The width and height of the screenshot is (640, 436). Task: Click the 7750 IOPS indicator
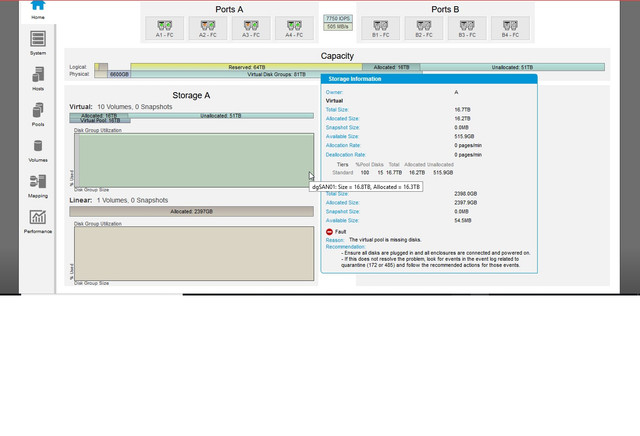click(338, 19)
